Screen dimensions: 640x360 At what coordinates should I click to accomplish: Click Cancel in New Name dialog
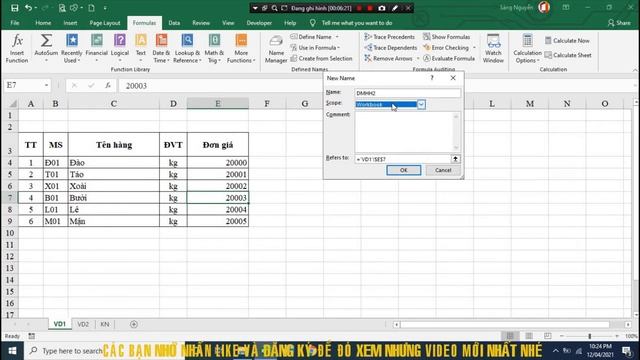click(443, 170)
